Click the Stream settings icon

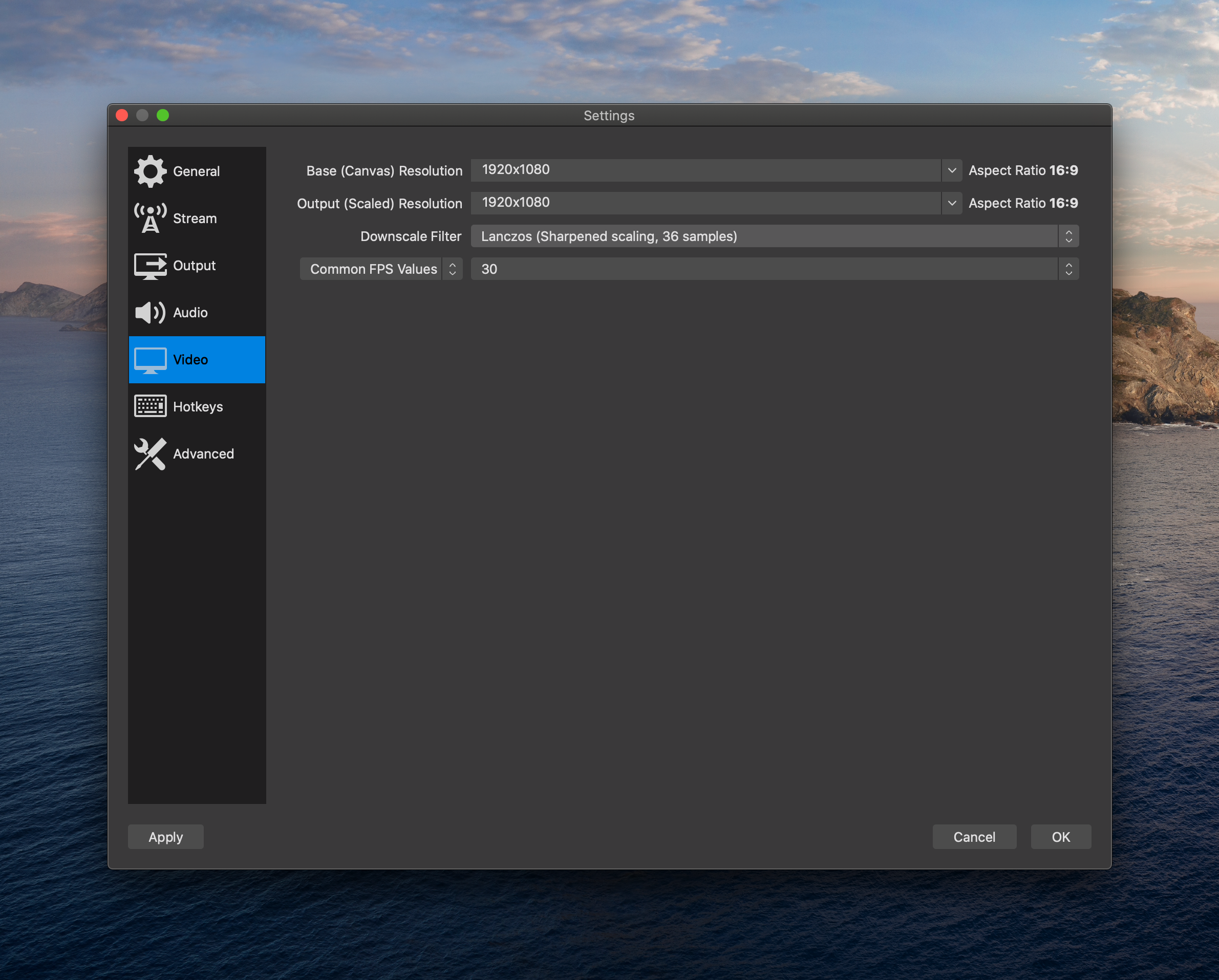click(x=149, y=218)
